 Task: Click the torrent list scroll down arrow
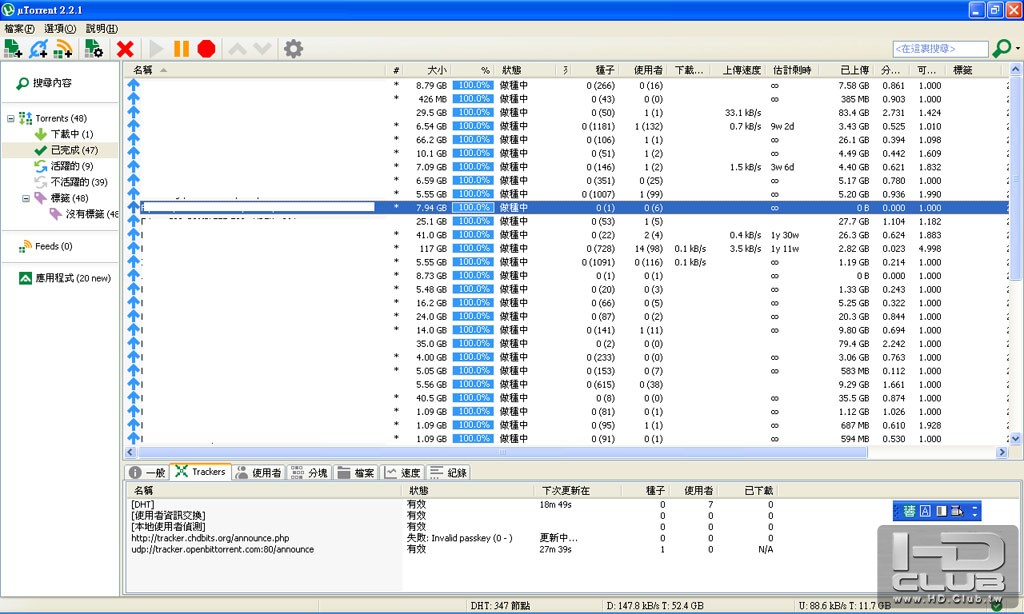pyautogui.click(x=1016, y=439)
